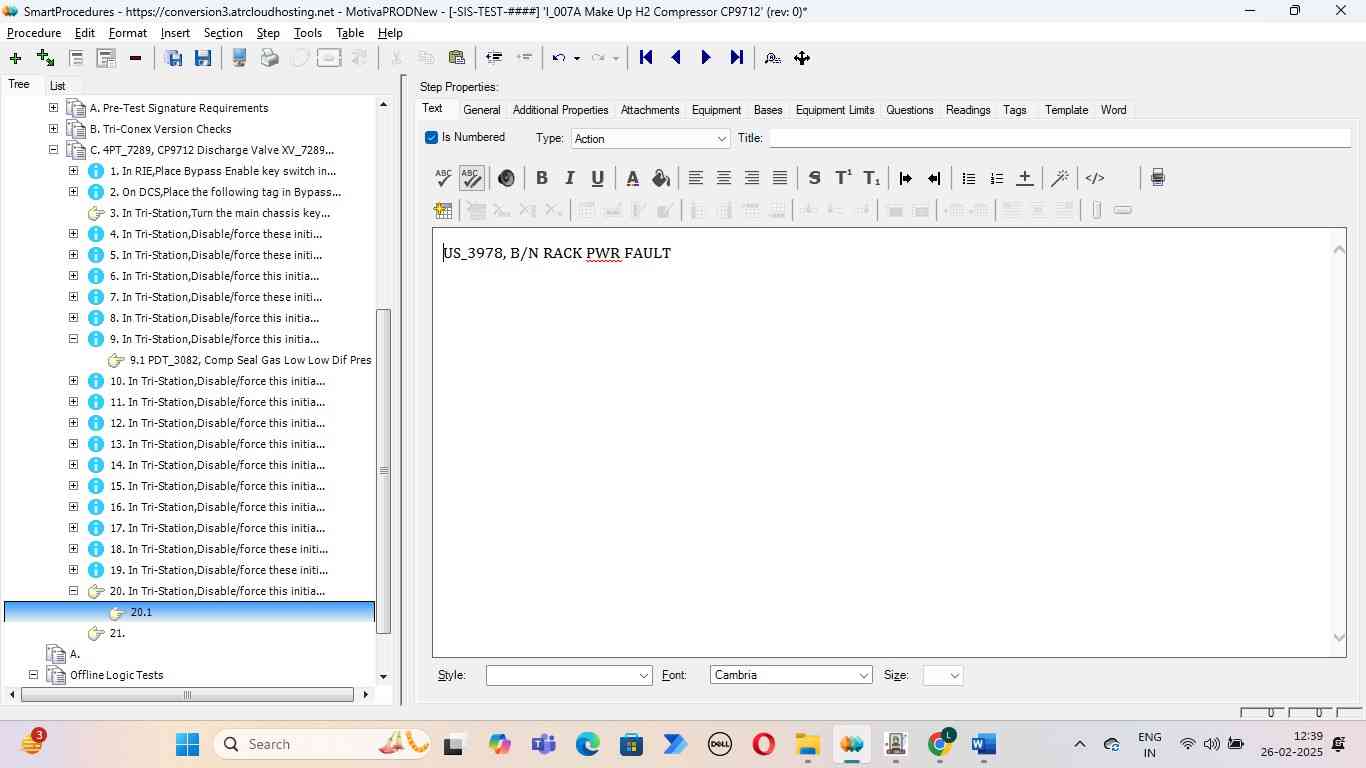Expand section A. Pre-Test Signature Requirements
The height and width of the screenshot is (768, 1366).
tap(53, 108)
